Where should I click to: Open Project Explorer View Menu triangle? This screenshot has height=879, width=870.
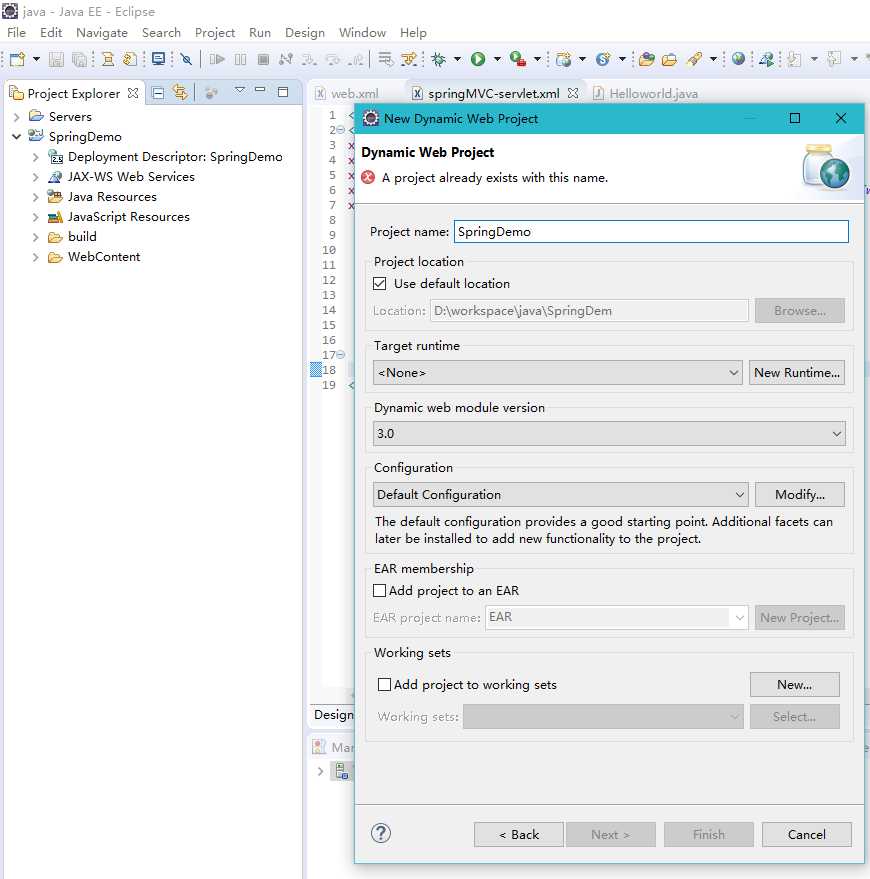click(239, 90)
